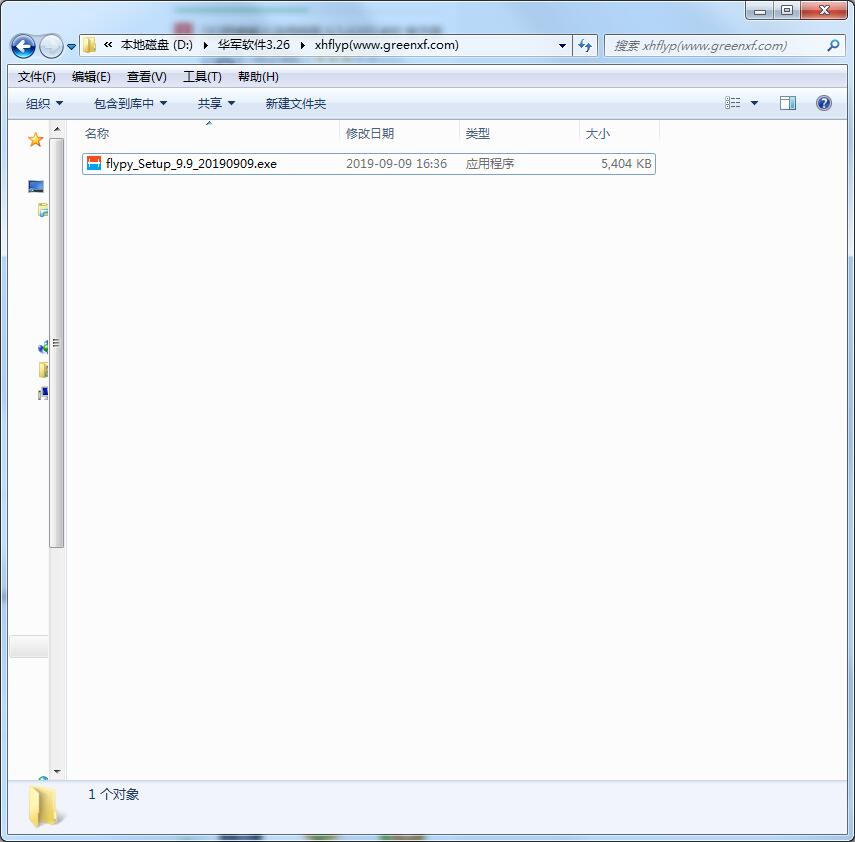Click the navigation pane scroll down arrow
Image resolution: width=855 pixels, height=842 pixels.
[57, 772]
